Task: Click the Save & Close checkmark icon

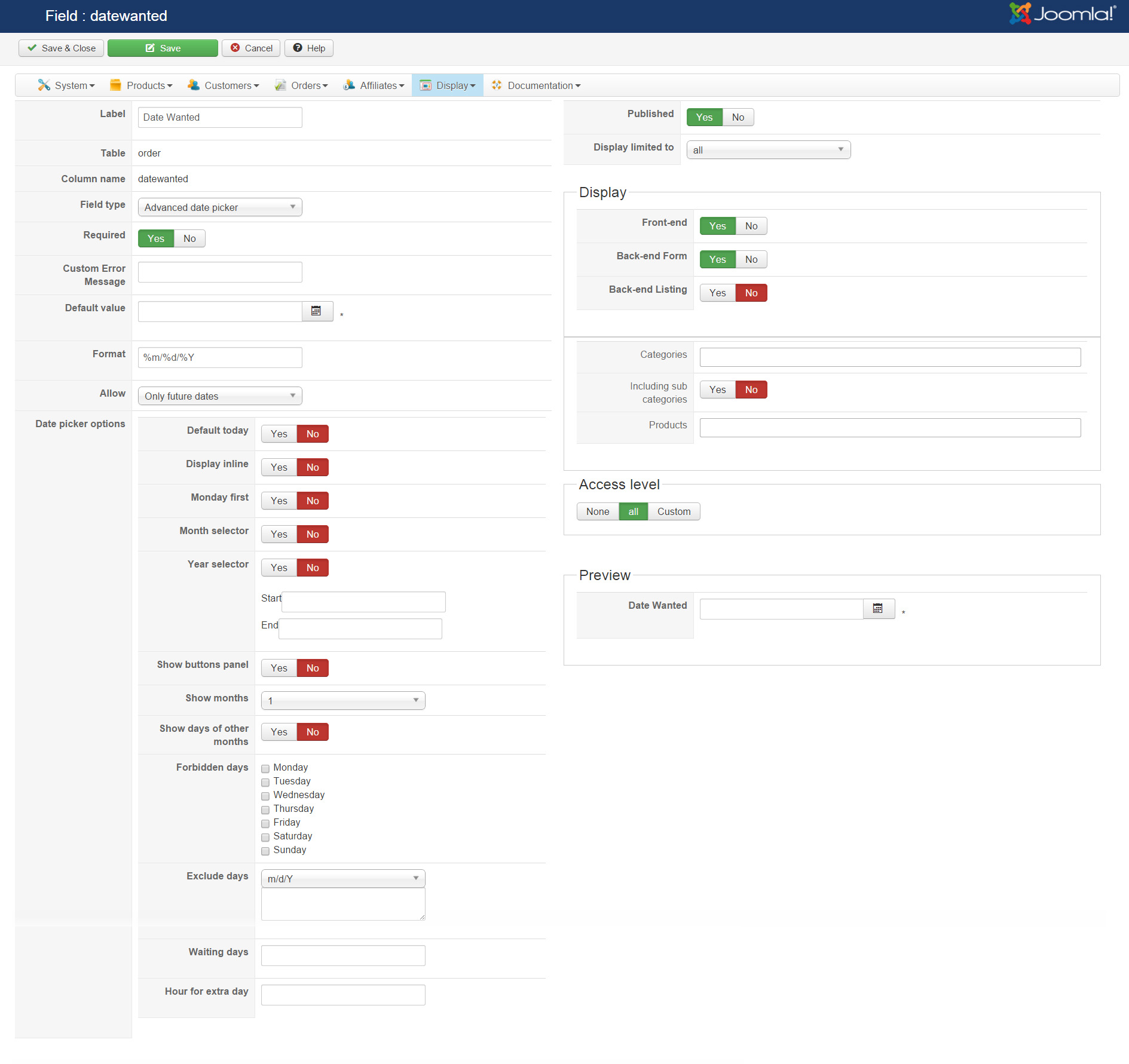Action: pyautogui.click(x=32, y=48)
